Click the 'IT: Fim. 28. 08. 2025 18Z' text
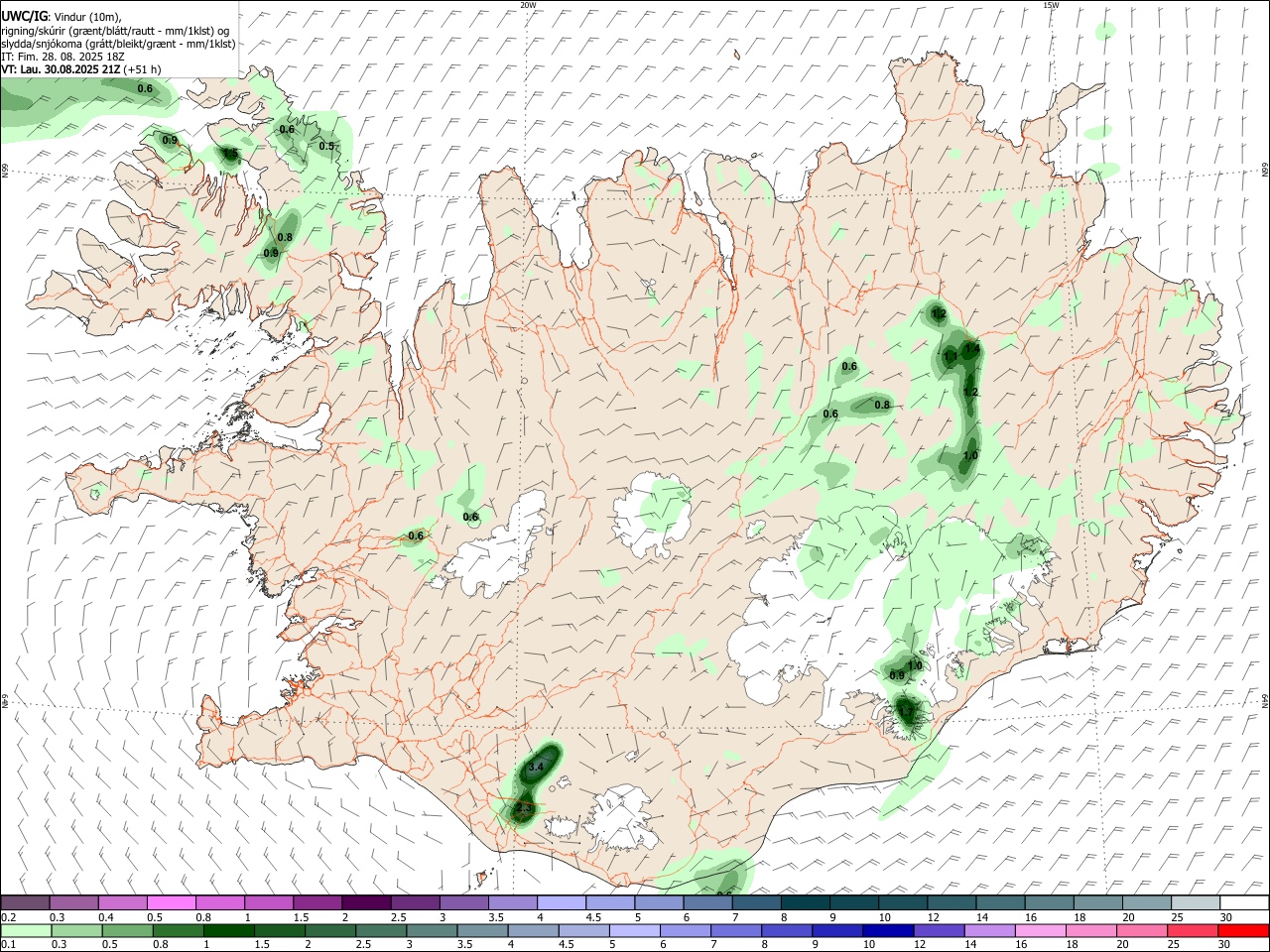The width and height of the screenshot is (1270, 952). pos(63,57)
